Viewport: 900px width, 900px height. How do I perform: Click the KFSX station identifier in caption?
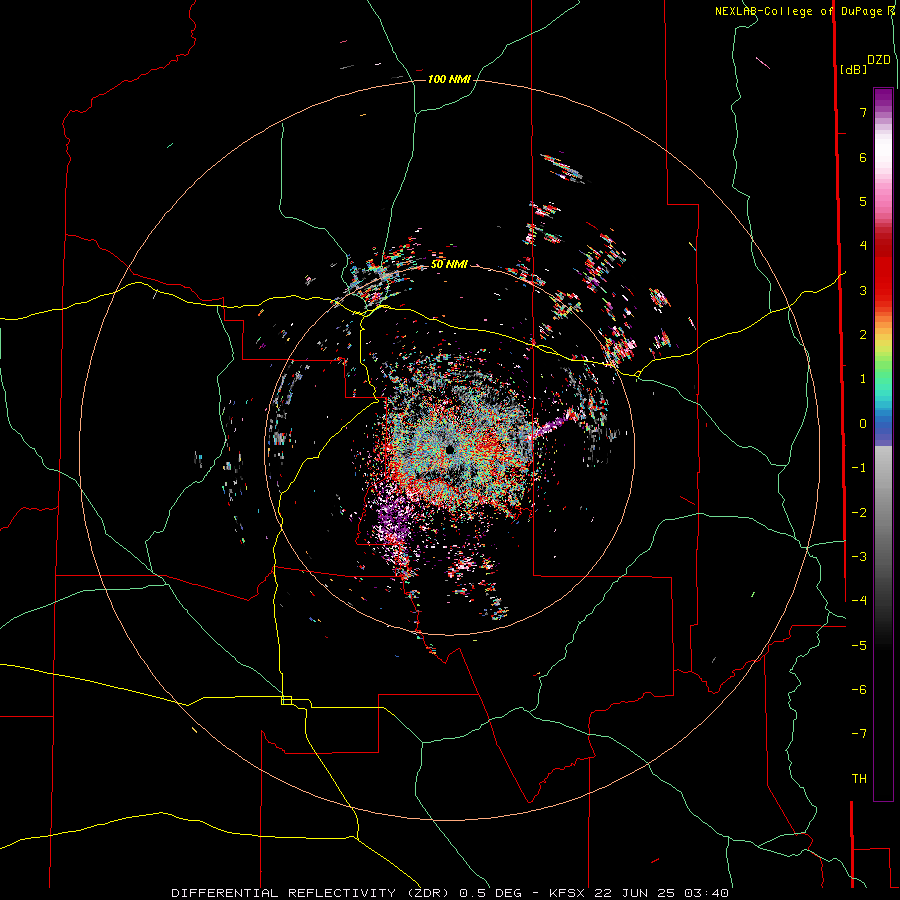(568, 893)
